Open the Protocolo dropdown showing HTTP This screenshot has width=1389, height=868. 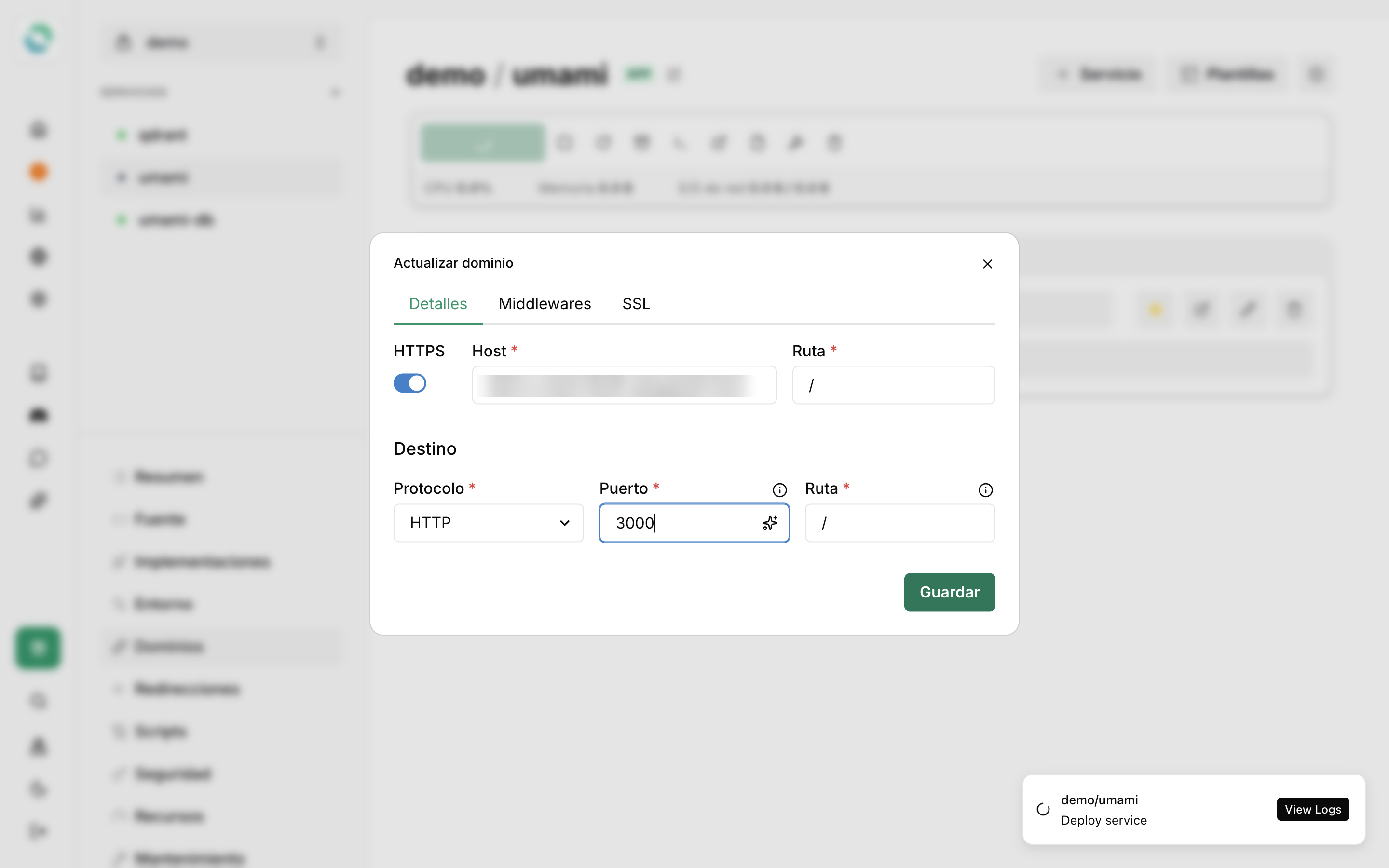489,523
